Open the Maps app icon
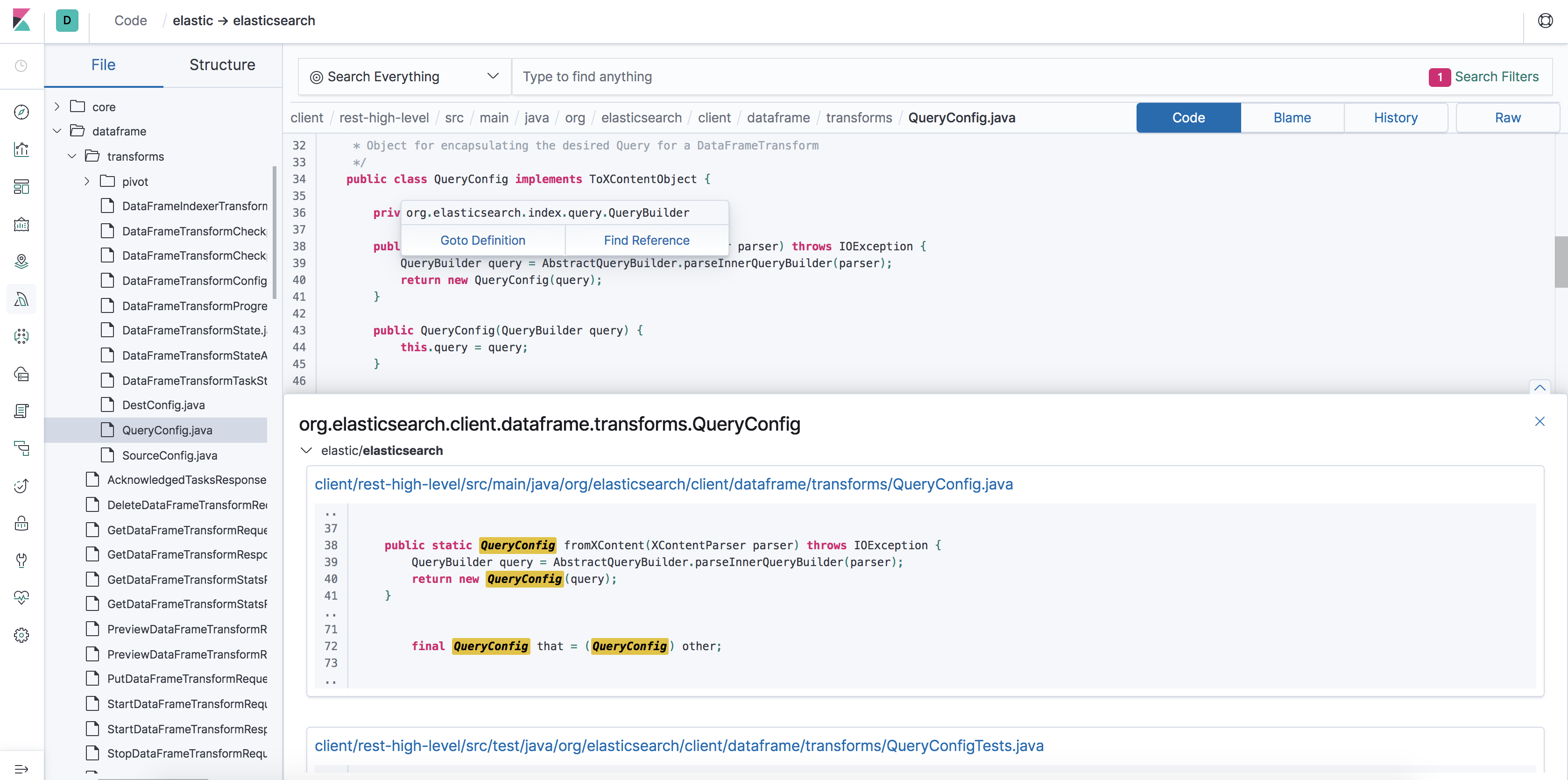 pyautogui.click(x=22, y=262)
